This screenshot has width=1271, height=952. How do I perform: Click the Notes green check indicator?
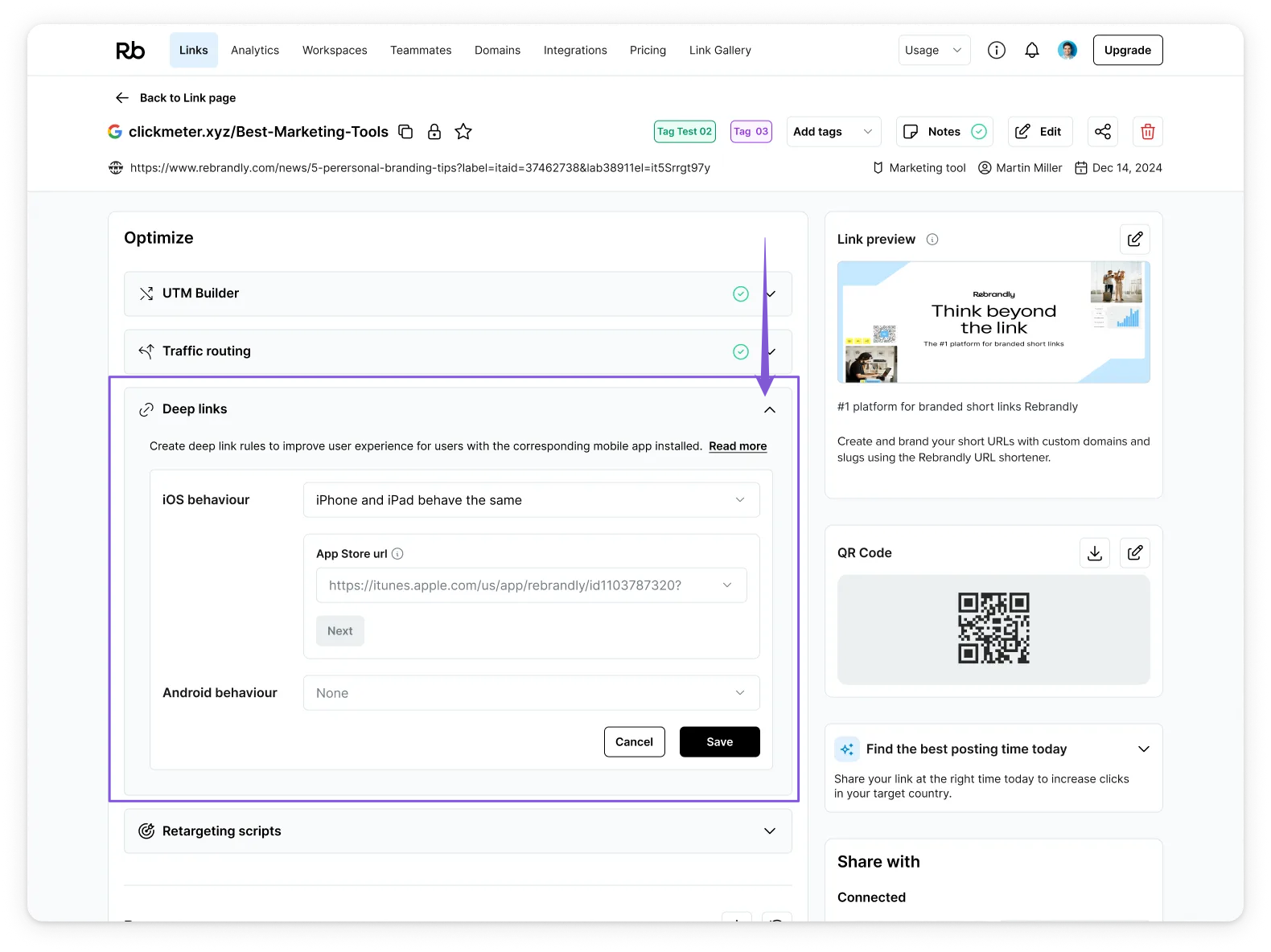pos(979,132)
